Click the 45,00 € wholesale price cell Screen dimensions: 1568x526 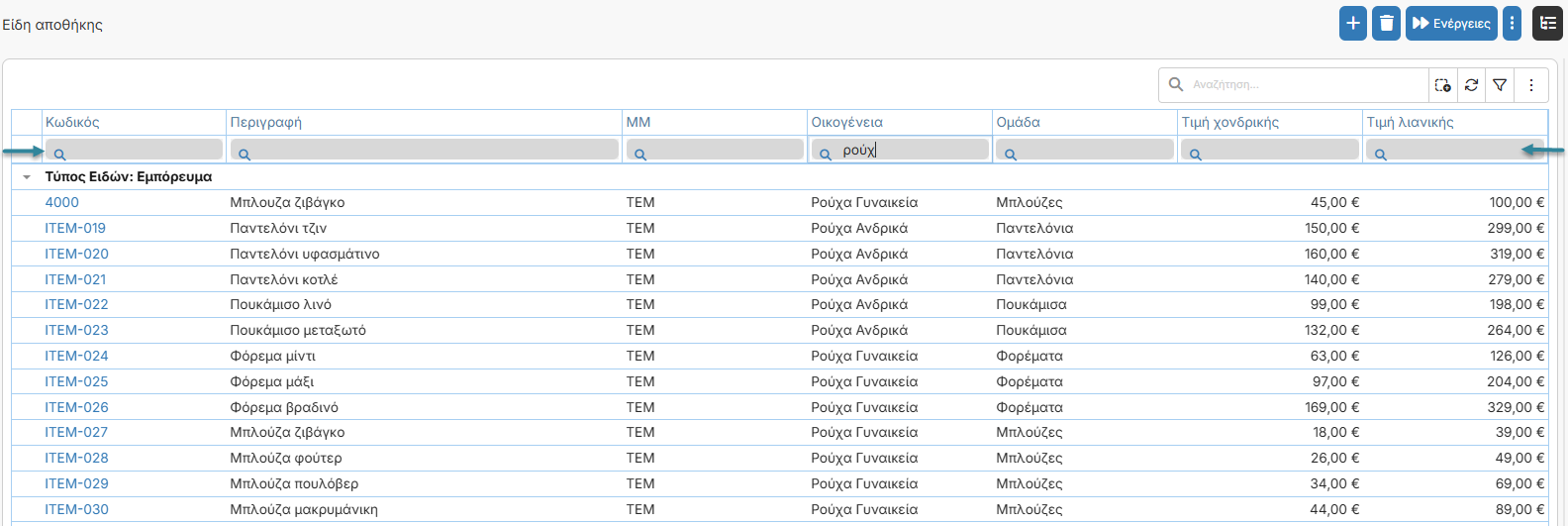[1270, 202]
